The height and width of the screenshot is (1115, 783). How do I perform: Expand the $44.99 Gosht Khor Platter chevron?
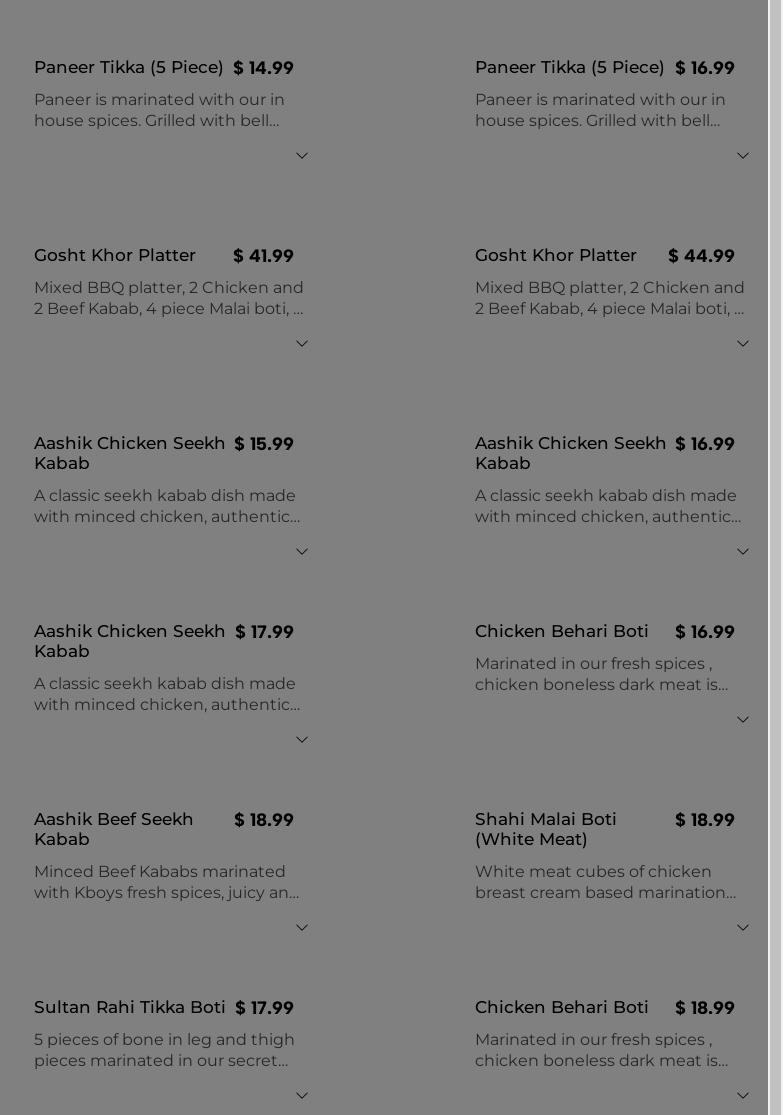click(743, 344)
